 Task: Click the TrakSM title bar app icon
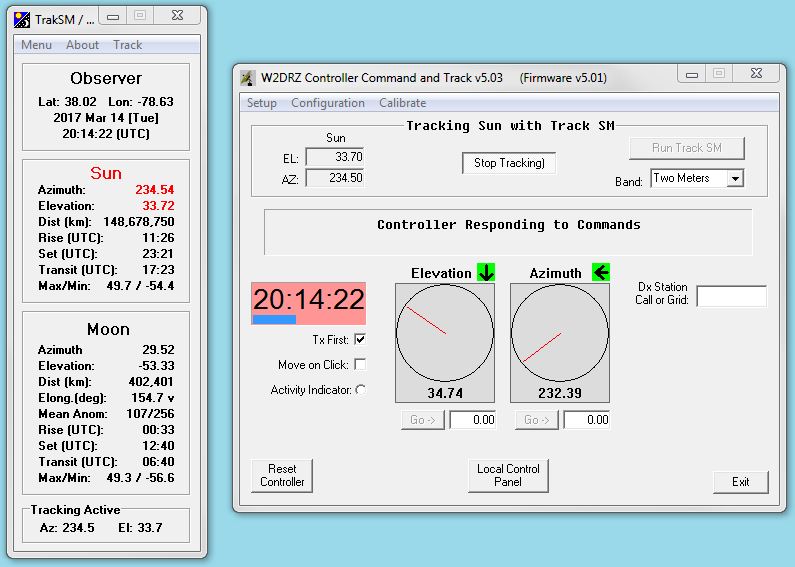click(22, 17)
